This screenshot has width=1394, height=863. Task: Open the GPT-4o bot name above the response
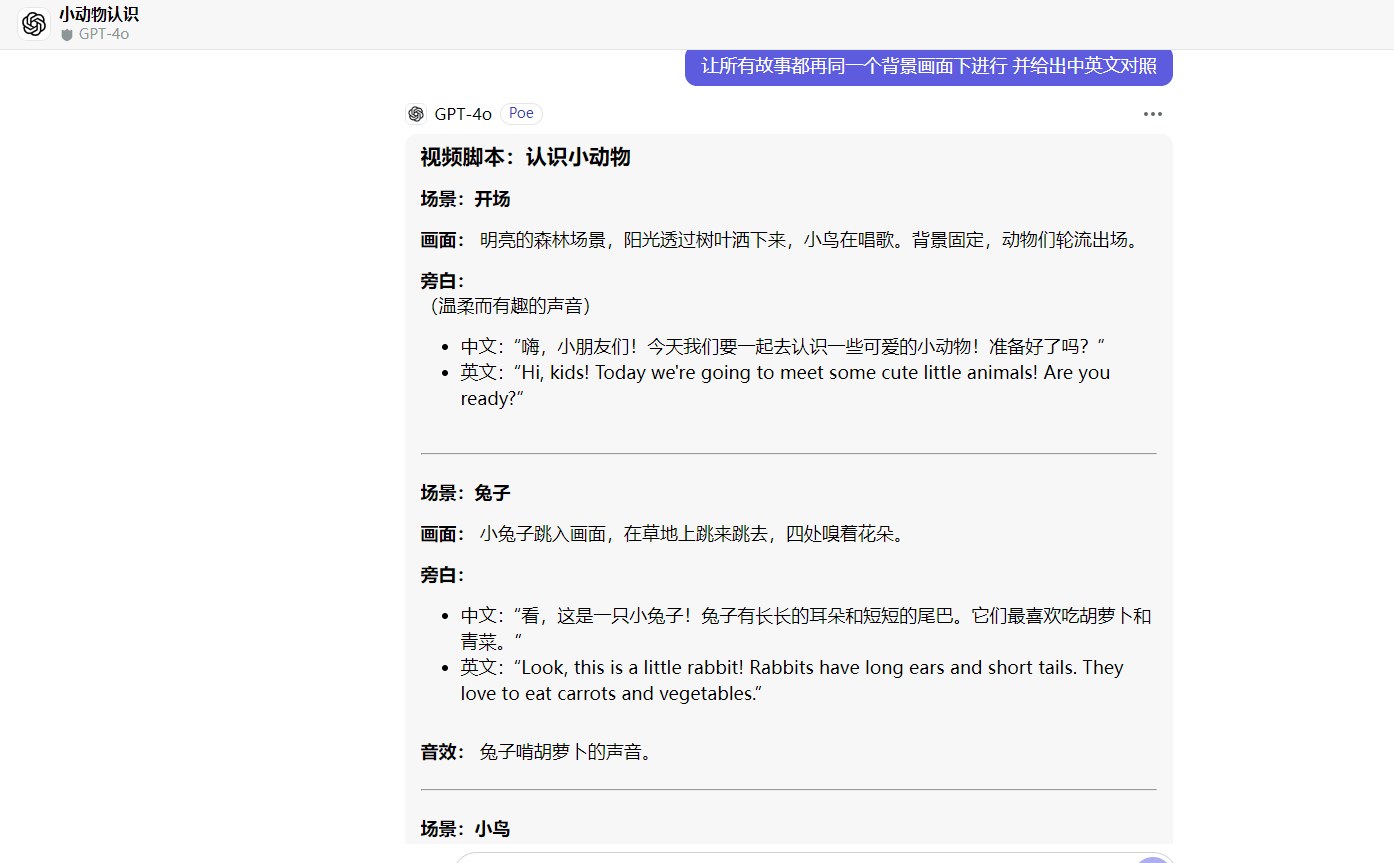[x=463, y=114]
